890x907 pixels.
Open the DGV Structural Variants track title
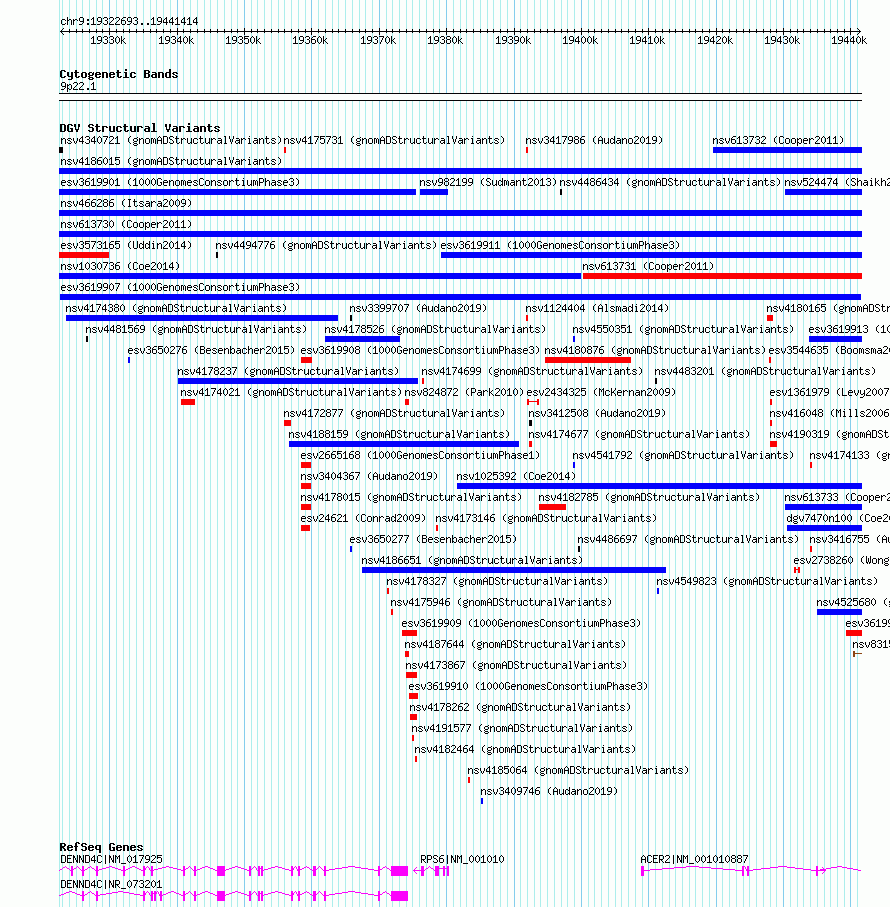pyautogui.click(x=140, y=128)
